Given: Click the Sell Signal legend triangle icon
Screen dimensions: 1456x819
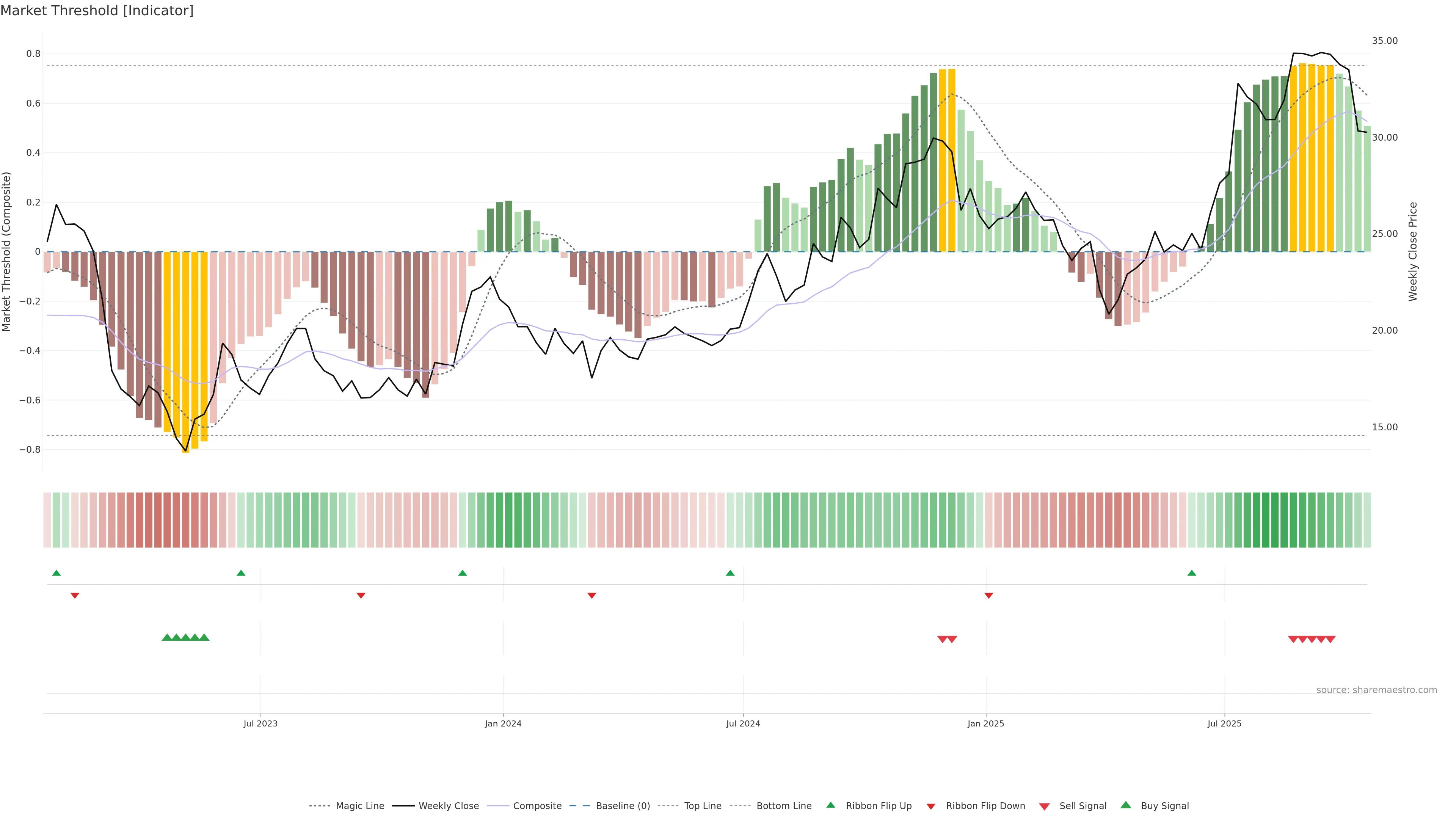Looking at the screenshot, I should tap(1045, 806).
